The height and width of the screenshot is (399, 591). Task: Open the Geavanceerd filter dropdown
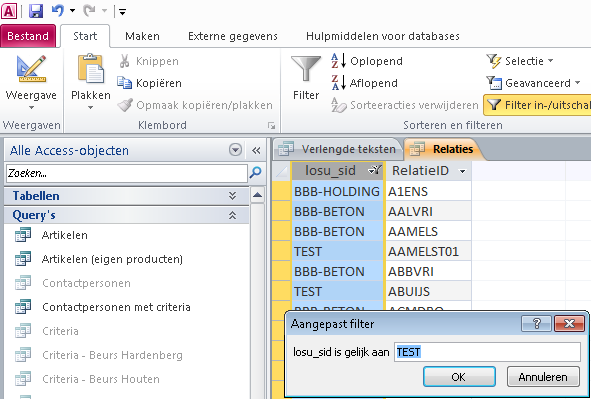(533, 83)
